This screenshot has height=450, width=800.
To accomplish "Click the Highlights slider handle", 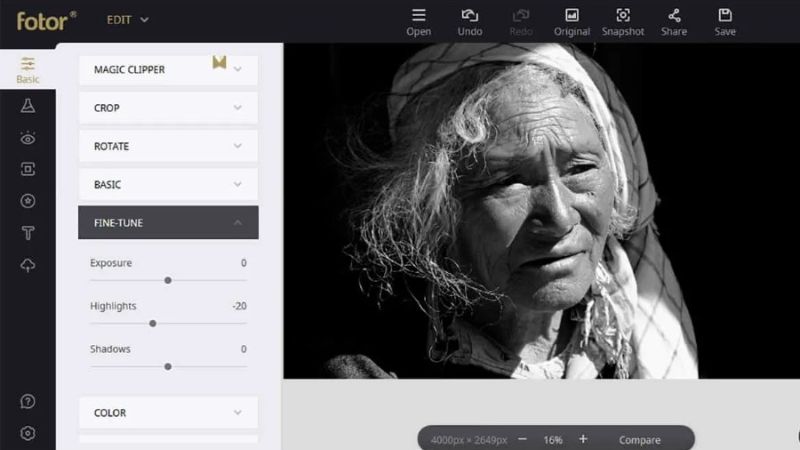I will 152,323.
